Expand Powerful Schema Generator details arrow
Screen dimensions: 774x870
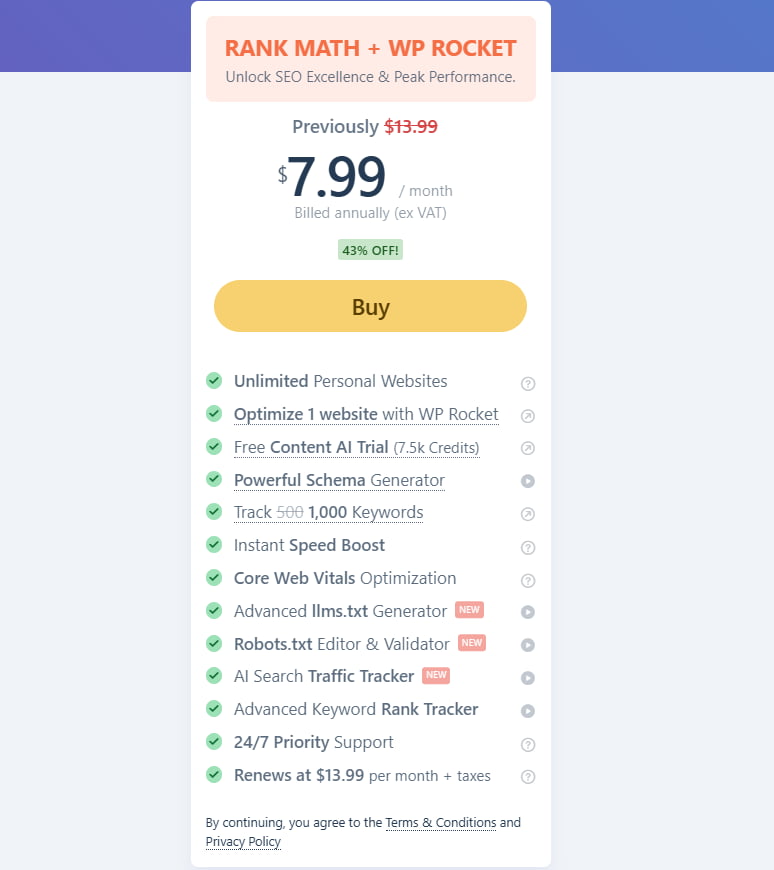528,481
